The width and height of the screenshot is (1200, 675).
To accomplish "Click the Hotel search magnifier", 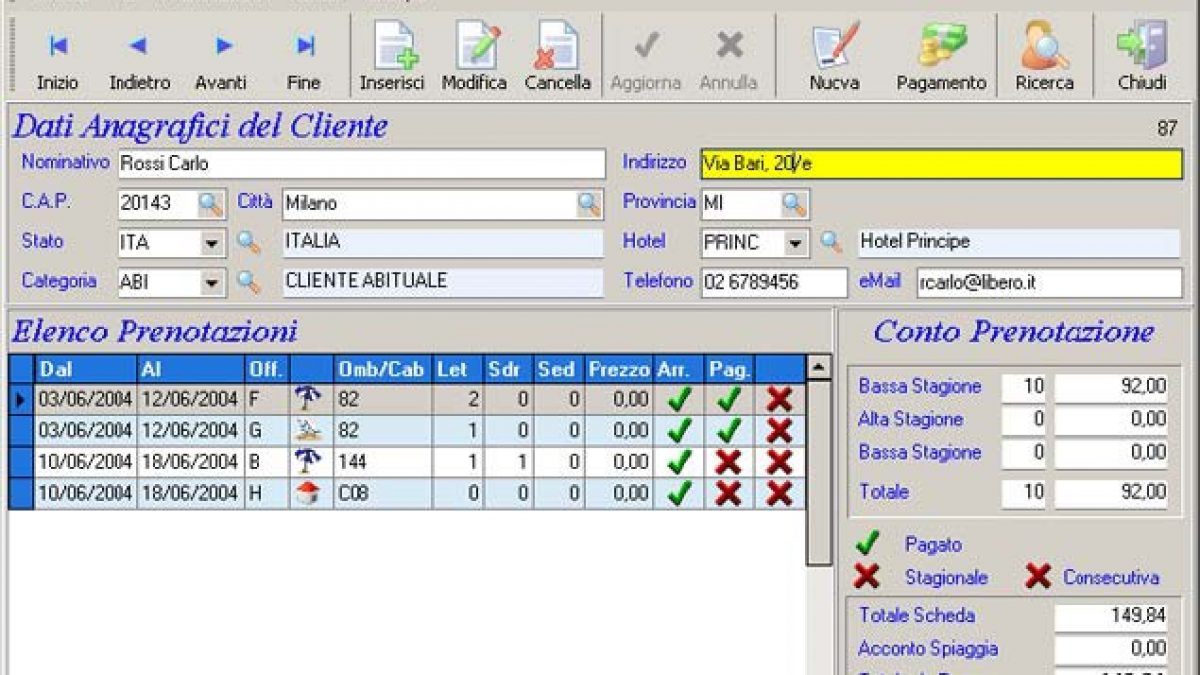I will (831, 242).
